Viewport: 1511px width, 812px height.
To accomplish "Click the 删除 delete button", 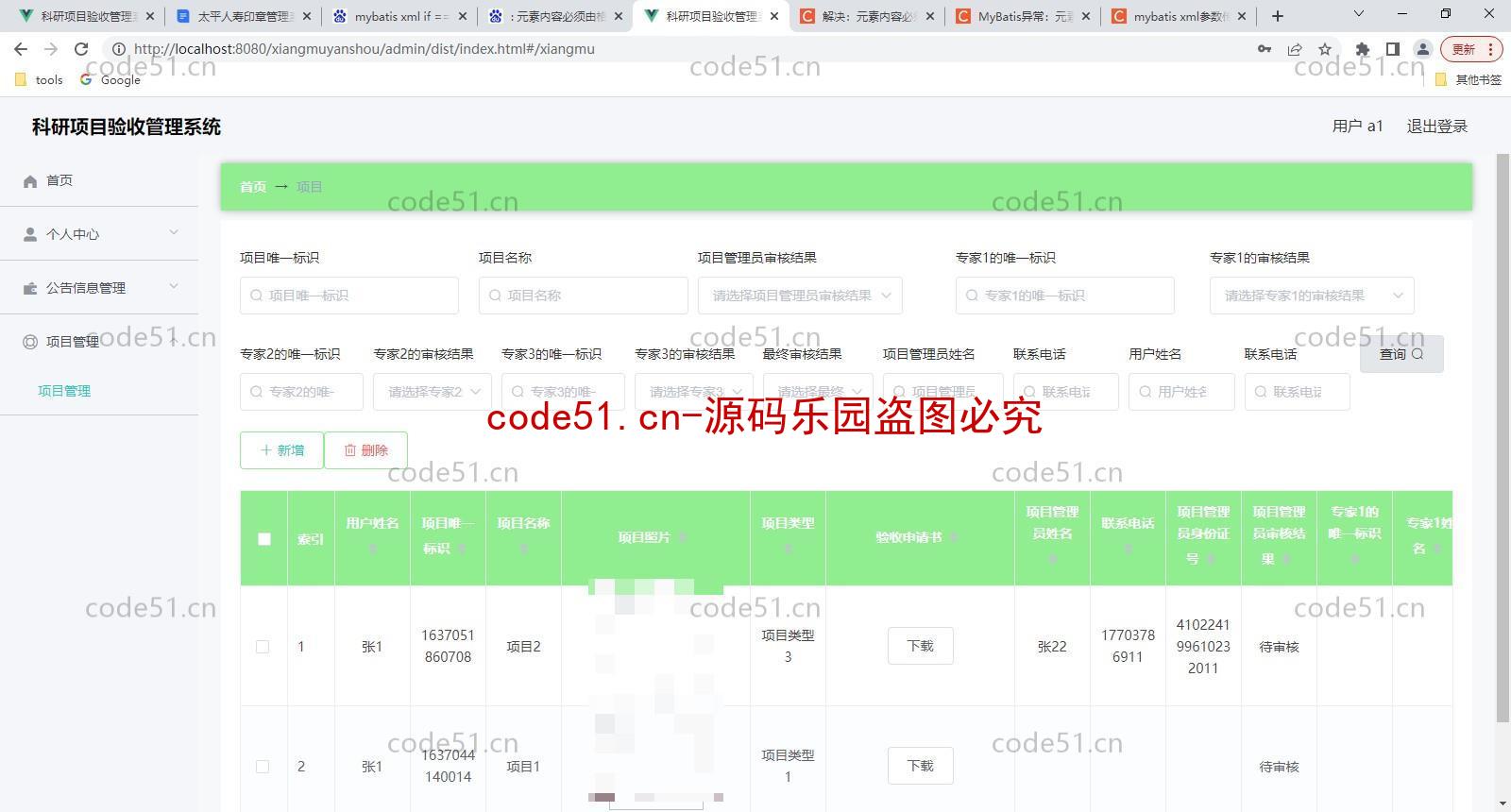I will click(x=365, y=450).
